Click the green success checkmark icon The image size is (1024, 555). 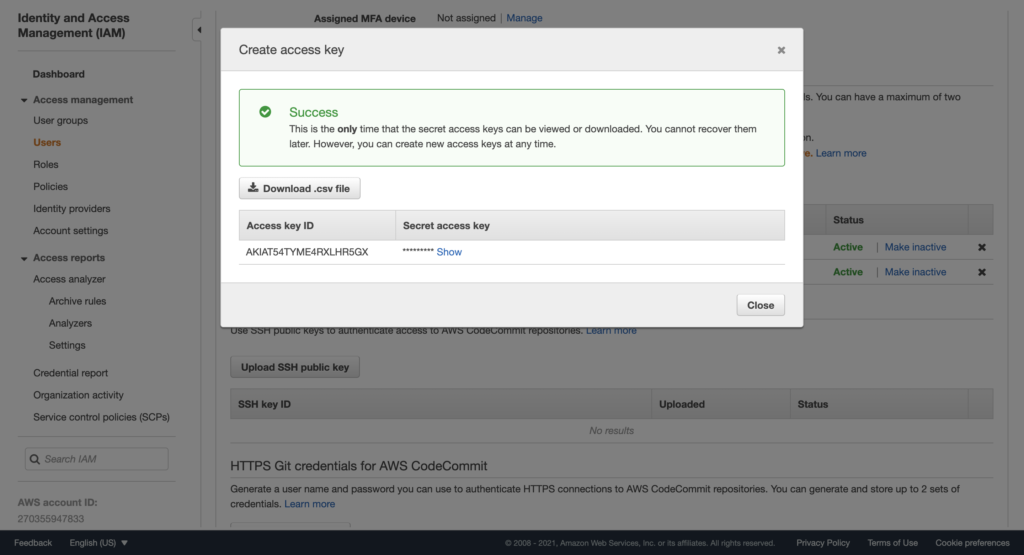click(265, 112)
